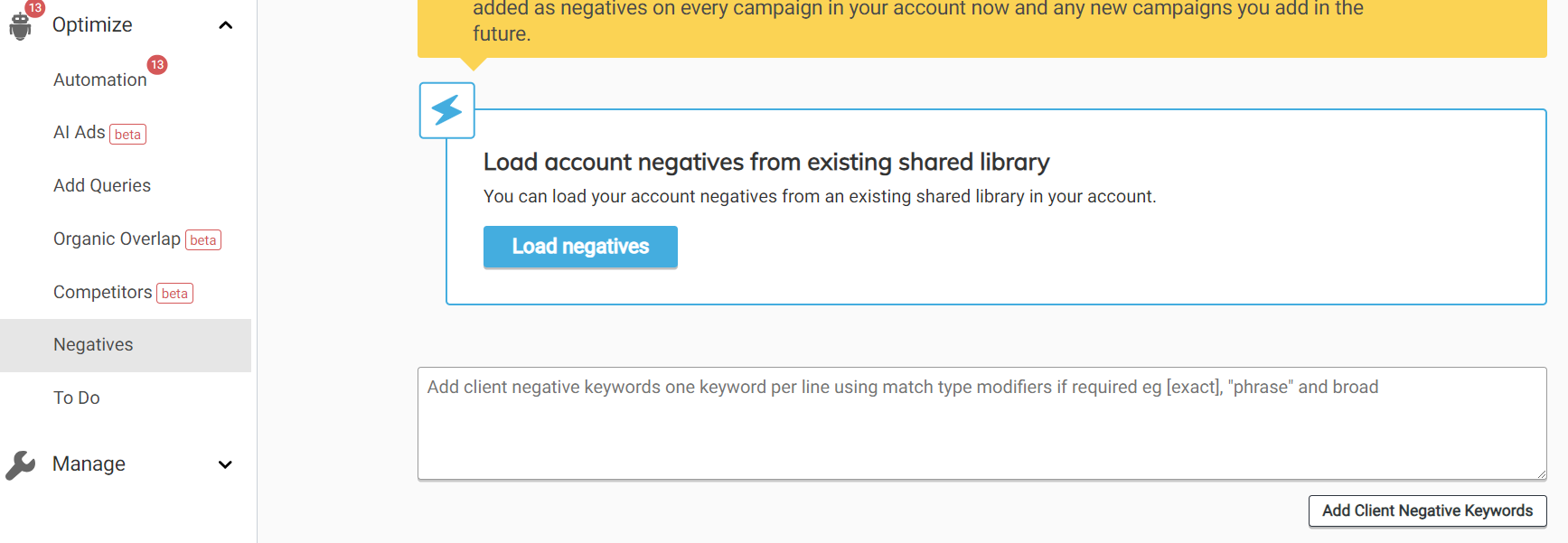Focus the client negative keywords text area
1568x543 pixels.
[981, 429]
